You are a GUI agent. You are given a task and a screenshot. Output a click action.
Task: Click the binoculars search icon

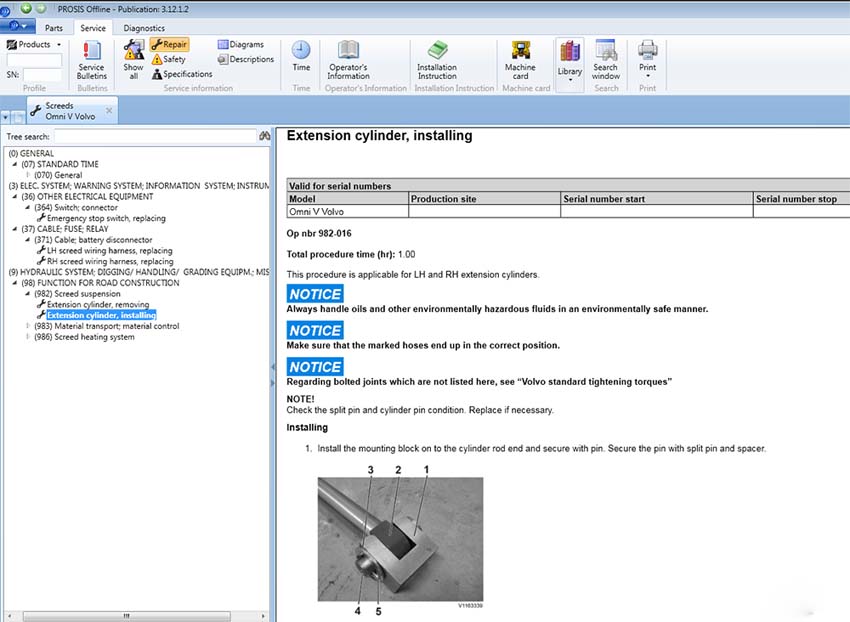click(x=265, y=136)
